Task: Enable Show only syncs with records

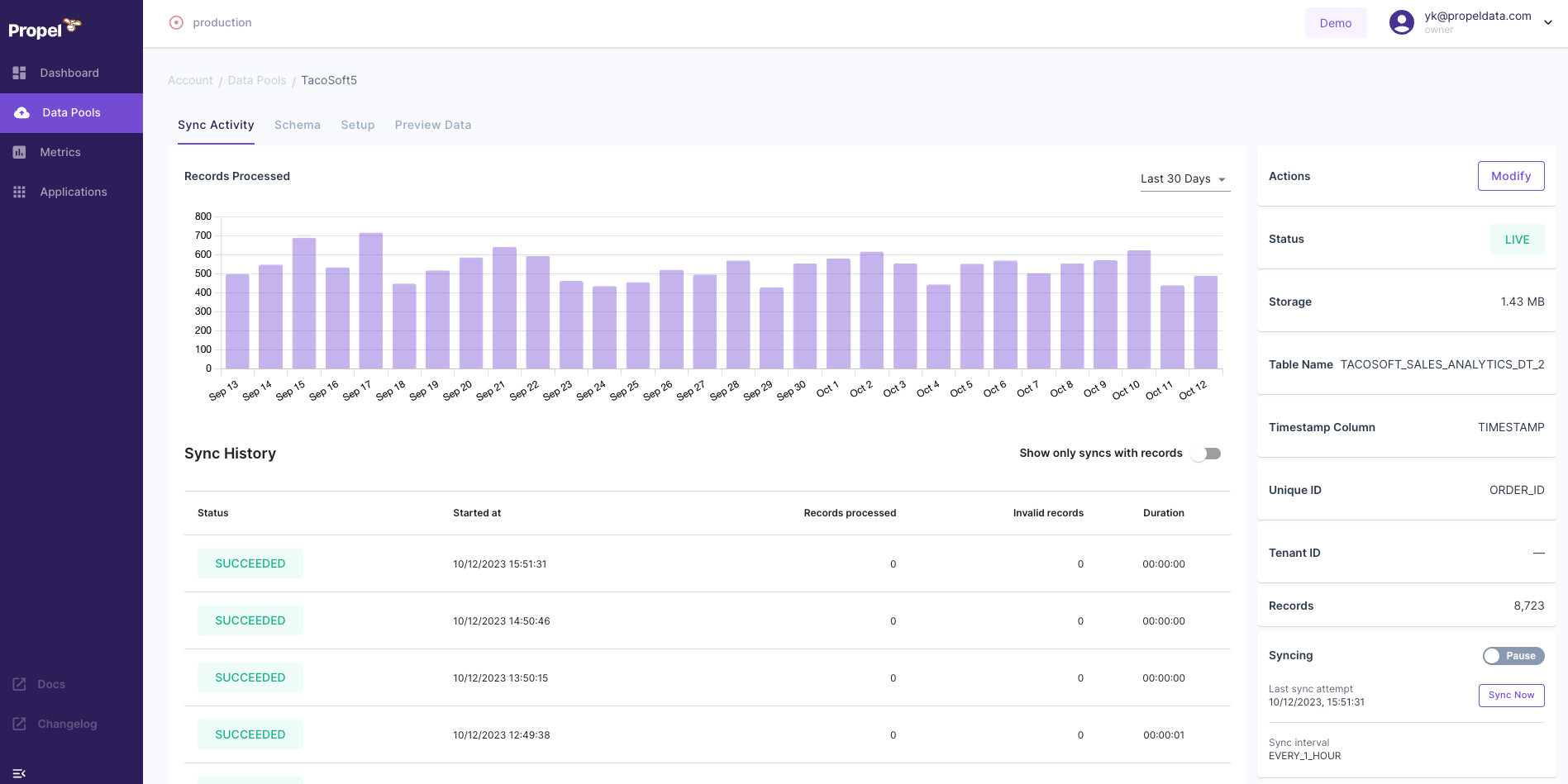Action: 1207,453
